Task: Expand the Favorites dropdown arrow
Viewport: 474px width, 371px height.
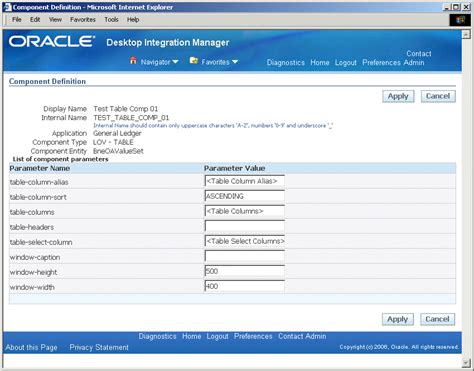Action: (x=235, y=62)
